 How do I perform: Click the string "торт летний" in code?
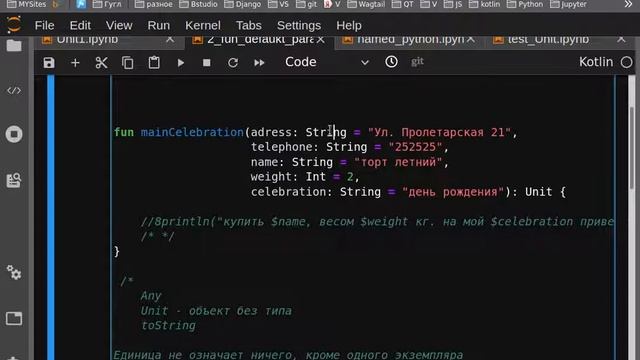[x=398, y=162]
